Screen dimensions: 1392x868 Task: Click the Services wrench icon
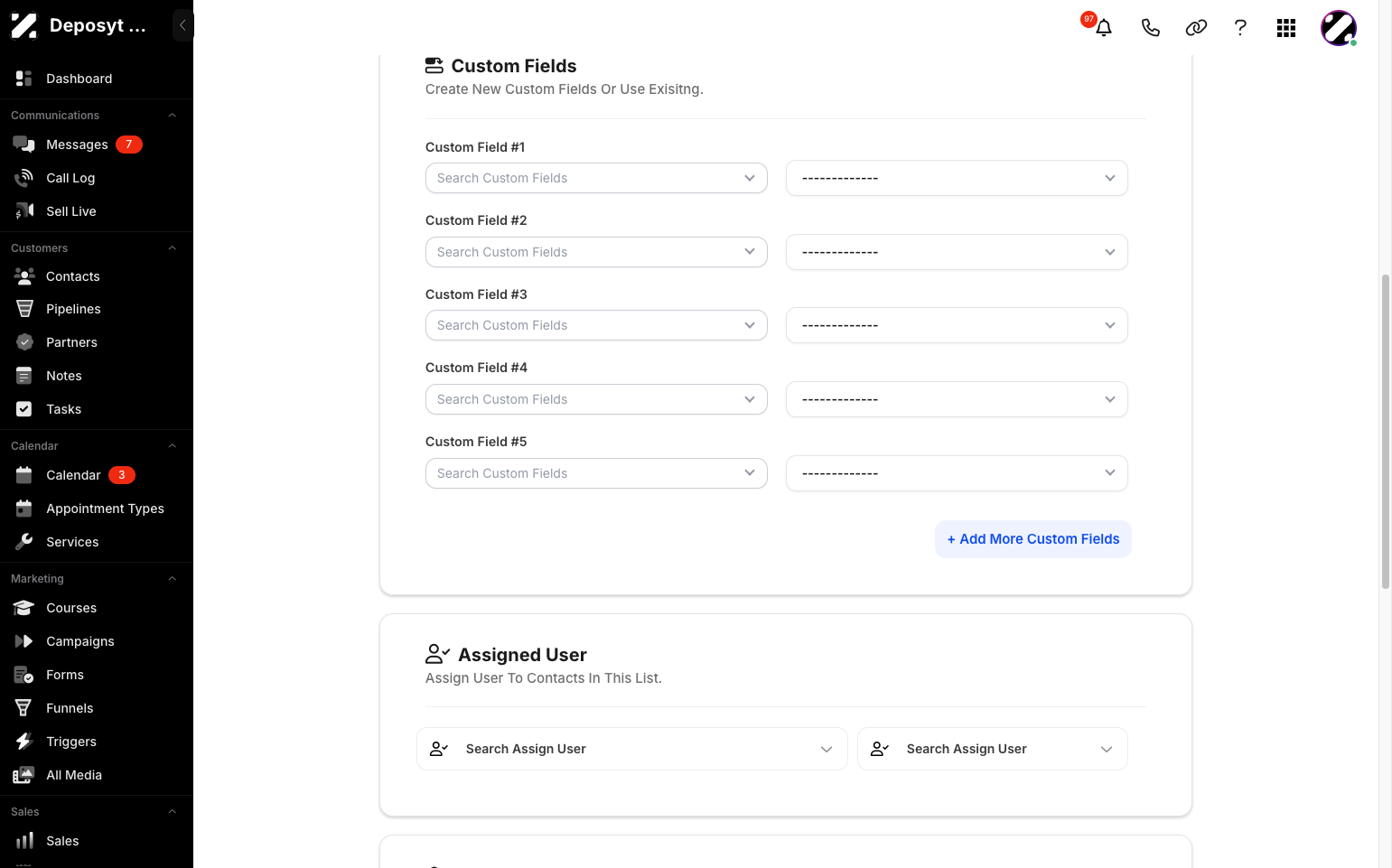(x=24, y=542)
